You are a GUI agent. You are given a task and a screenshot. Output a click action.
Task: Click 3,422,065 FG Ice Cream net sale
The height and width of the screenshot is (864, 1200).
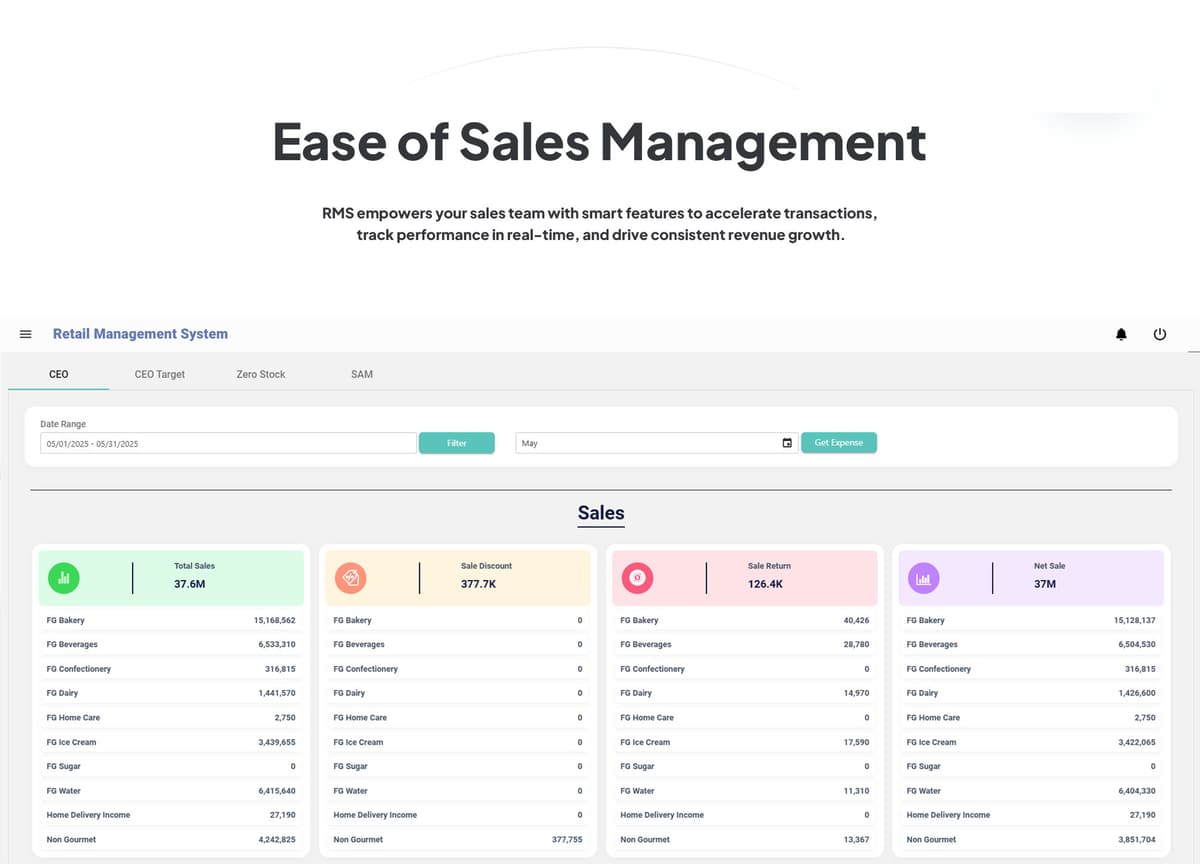(x=1137, y=742)
